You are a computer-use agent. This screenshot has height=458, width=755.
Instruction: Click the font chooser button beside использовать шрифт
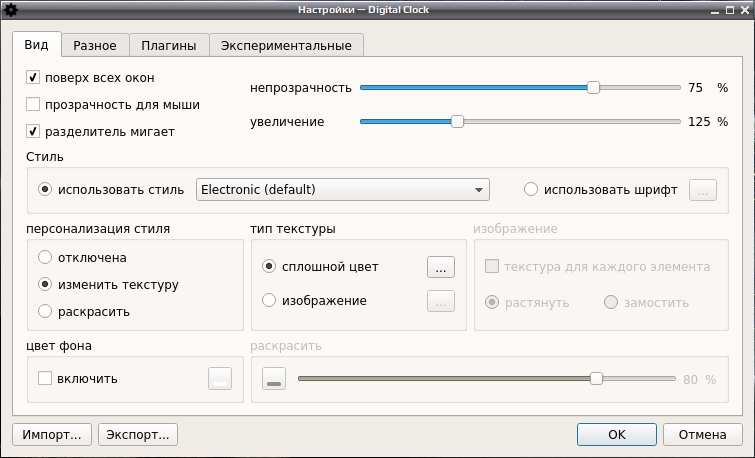click(703, 190)
